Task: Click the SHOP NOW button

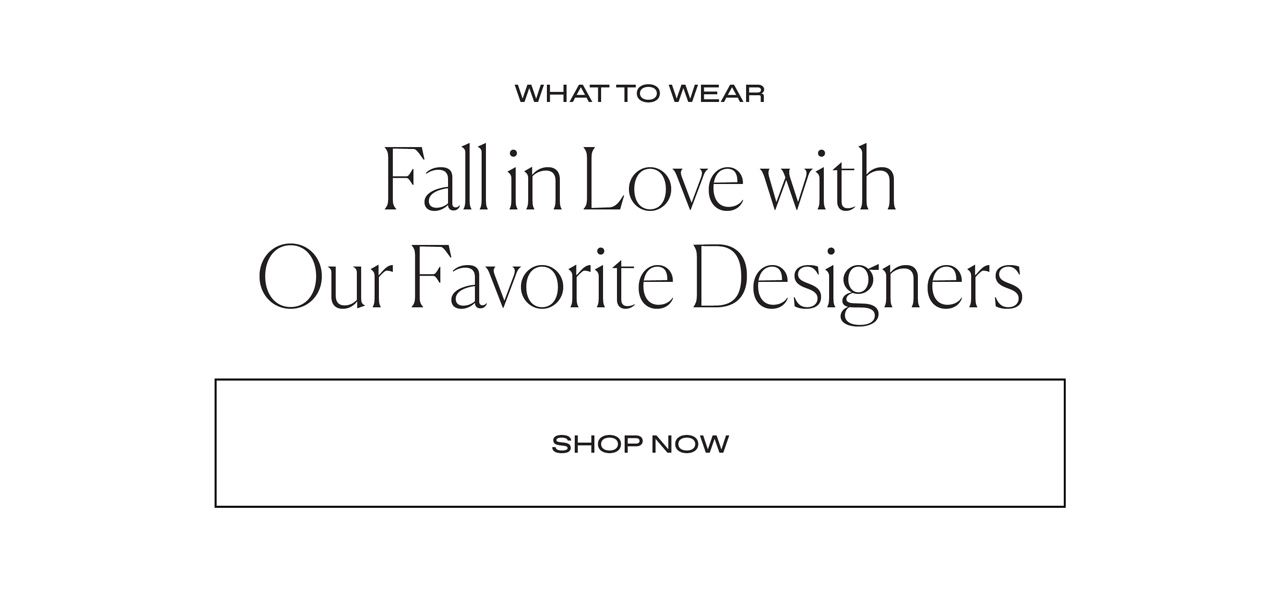Action: click(640, 443)
